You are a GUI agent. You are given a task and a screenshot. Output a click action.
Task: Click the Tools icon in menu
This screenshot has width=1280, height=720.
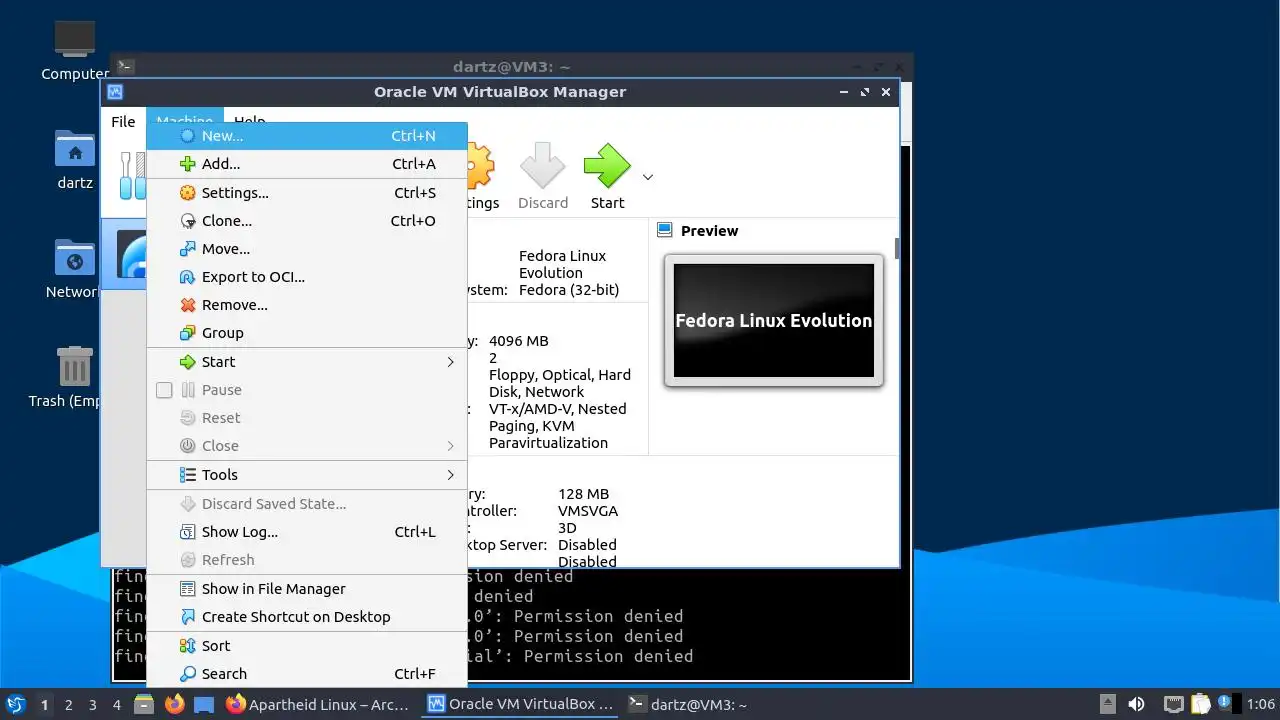coord(187,475)
